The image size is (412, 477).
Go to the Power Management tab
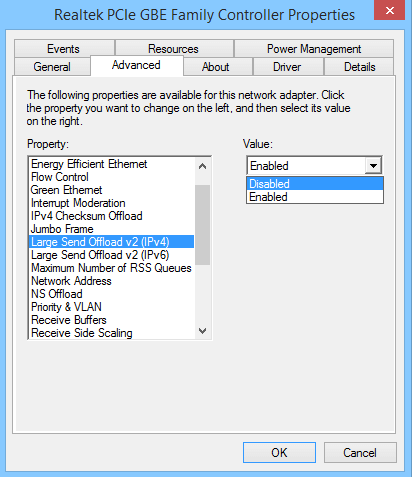click(x=314, y=49)
